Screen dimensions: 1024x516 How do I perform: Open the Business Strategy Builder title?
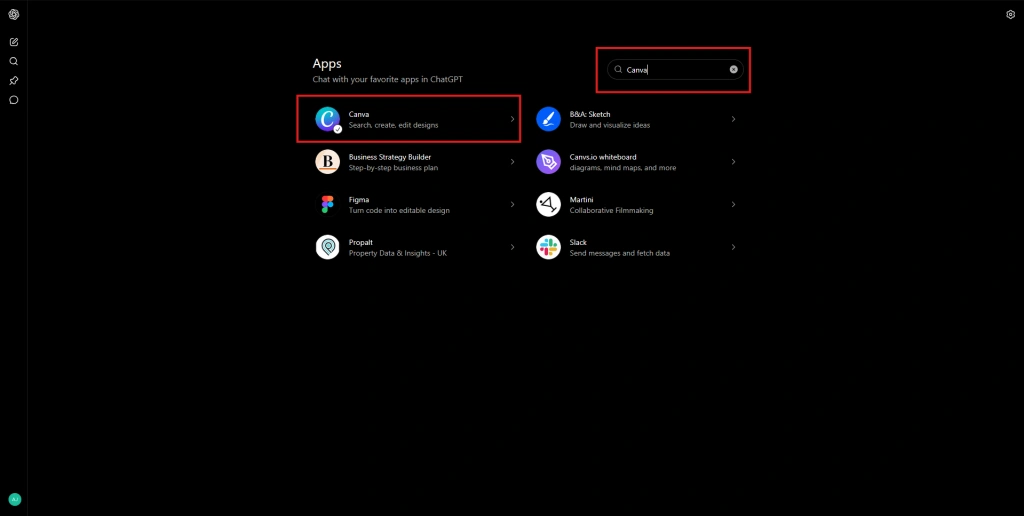(x=390, y=157)
